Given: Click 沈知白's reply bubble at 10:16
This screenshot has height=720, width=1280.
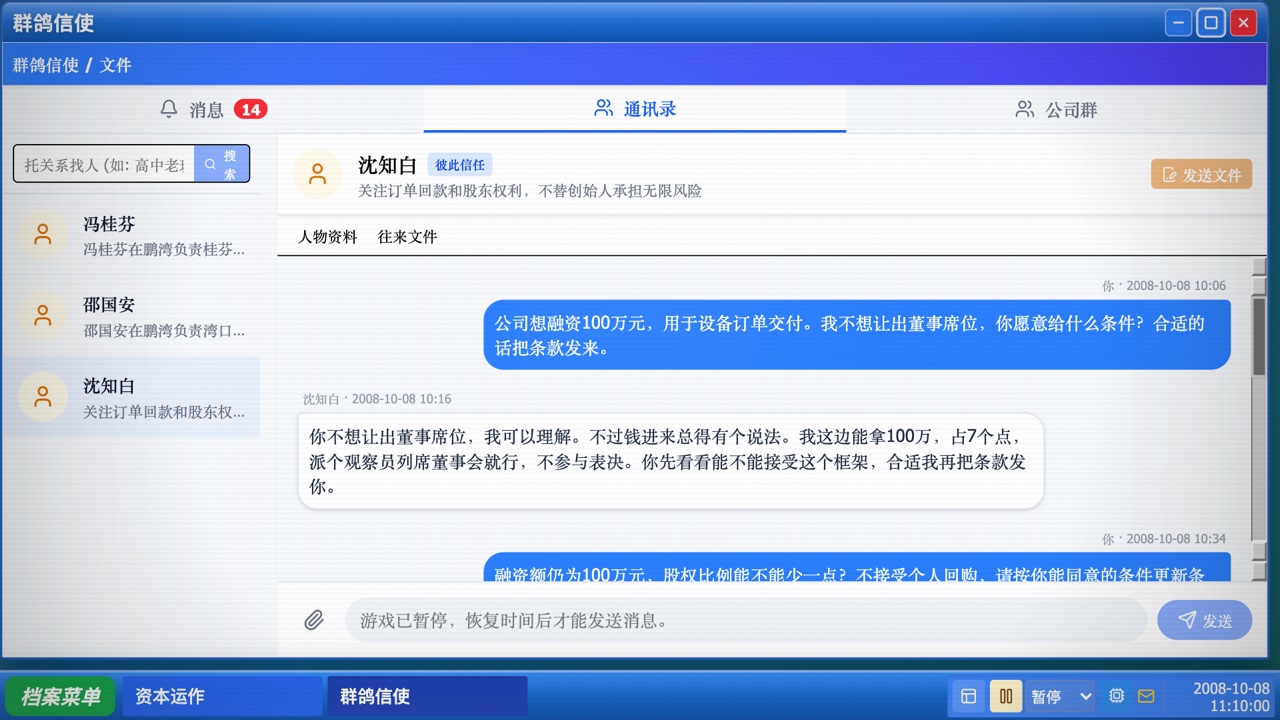Looking at the screenshot, I should tap(670, 461).
